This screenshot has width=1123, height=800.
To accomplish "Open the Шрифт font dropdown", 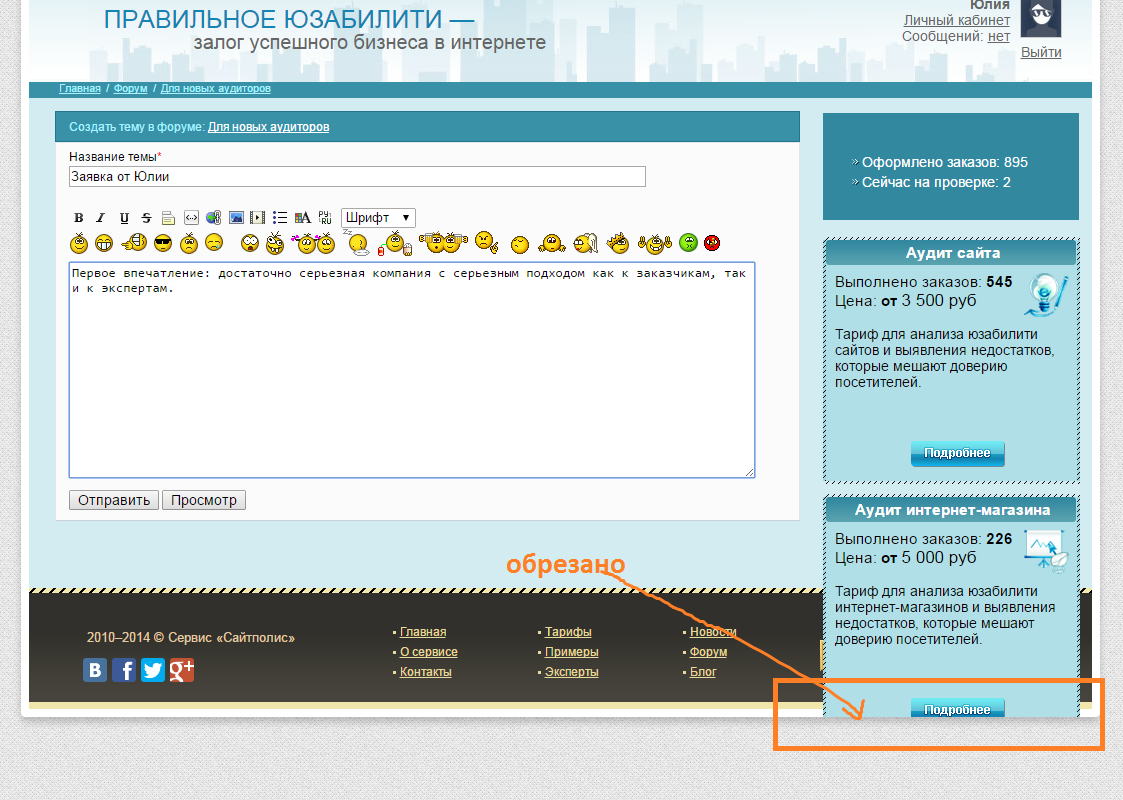I will 378,218.
